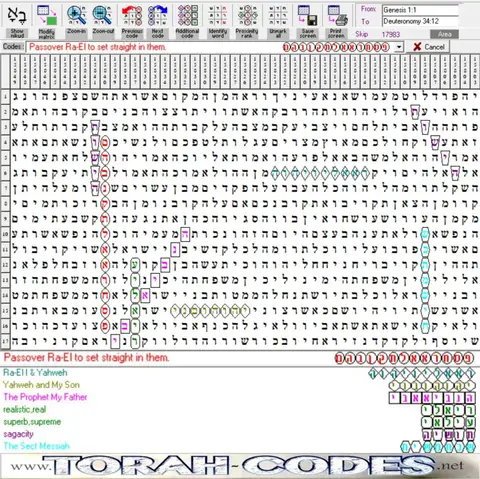
Task: Click the Skip value 17983
Action: point(391,34)
